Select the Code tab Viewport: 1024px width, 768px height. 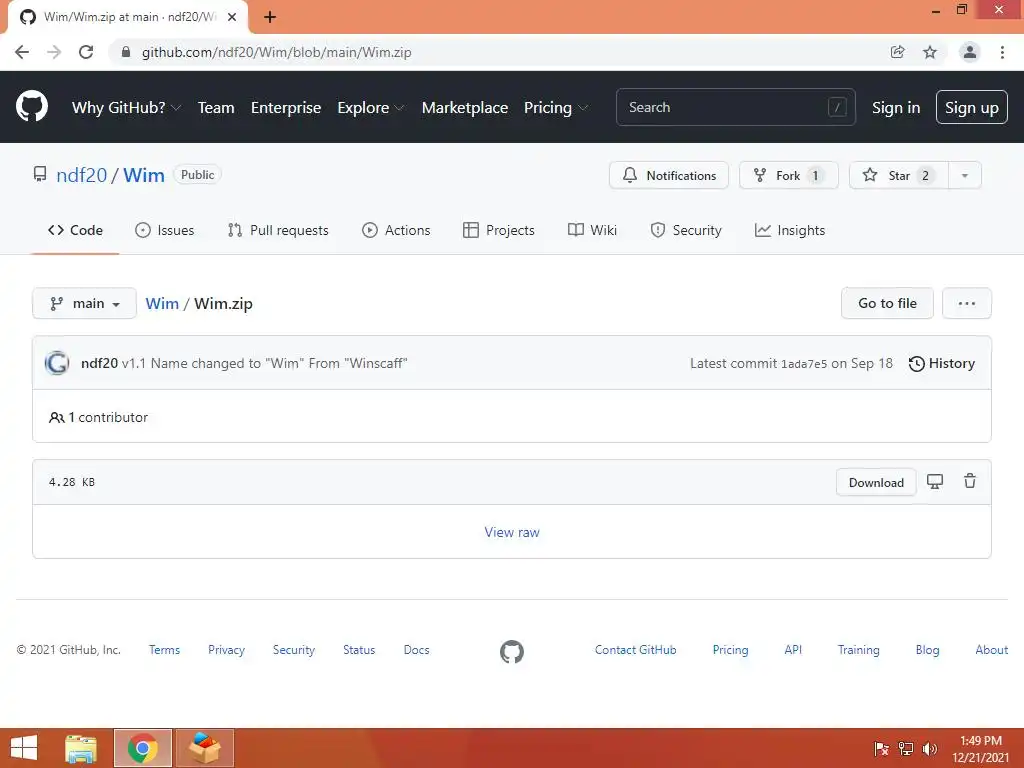click(x=75, y=230)
